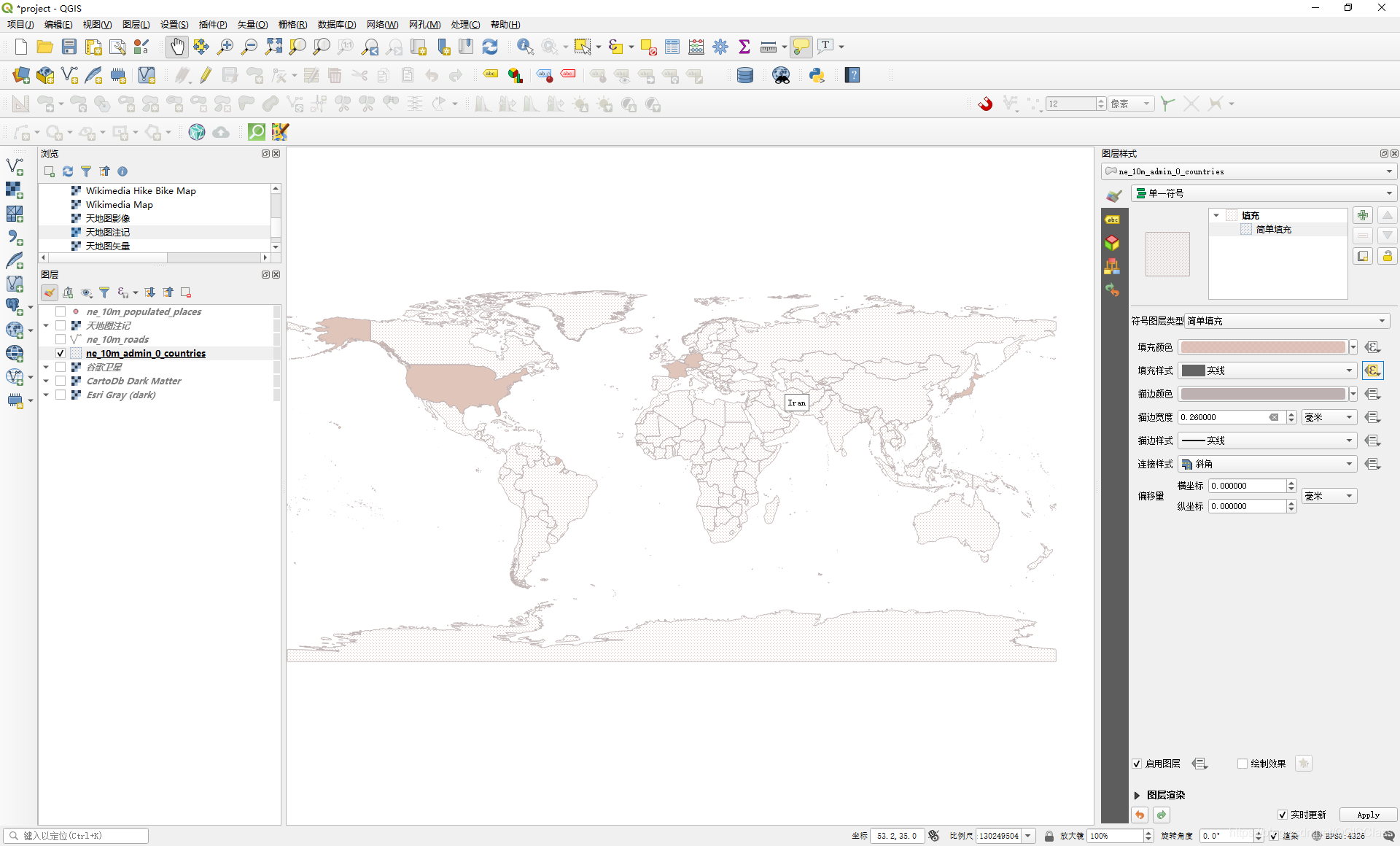The width and height of the screenshot is (1400, 846).
Task: Select the Pan Map hand tool
Action: pyautogui.click(x=177, y=47)
